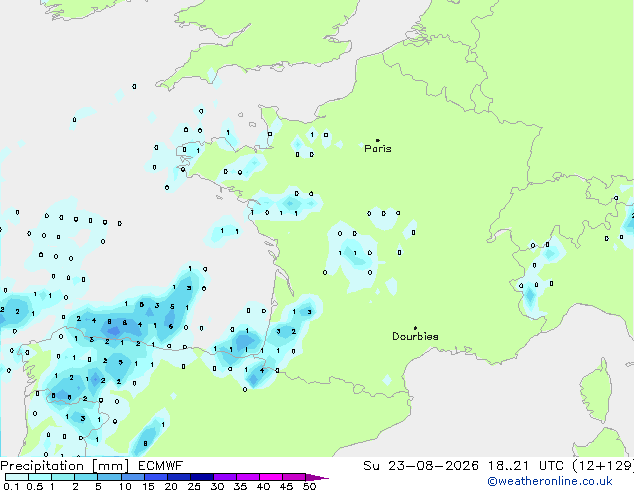Select the 40–45 mm magenta legend swatch
Viewport: 634px width, 490px height.
[x=271, y=477]
